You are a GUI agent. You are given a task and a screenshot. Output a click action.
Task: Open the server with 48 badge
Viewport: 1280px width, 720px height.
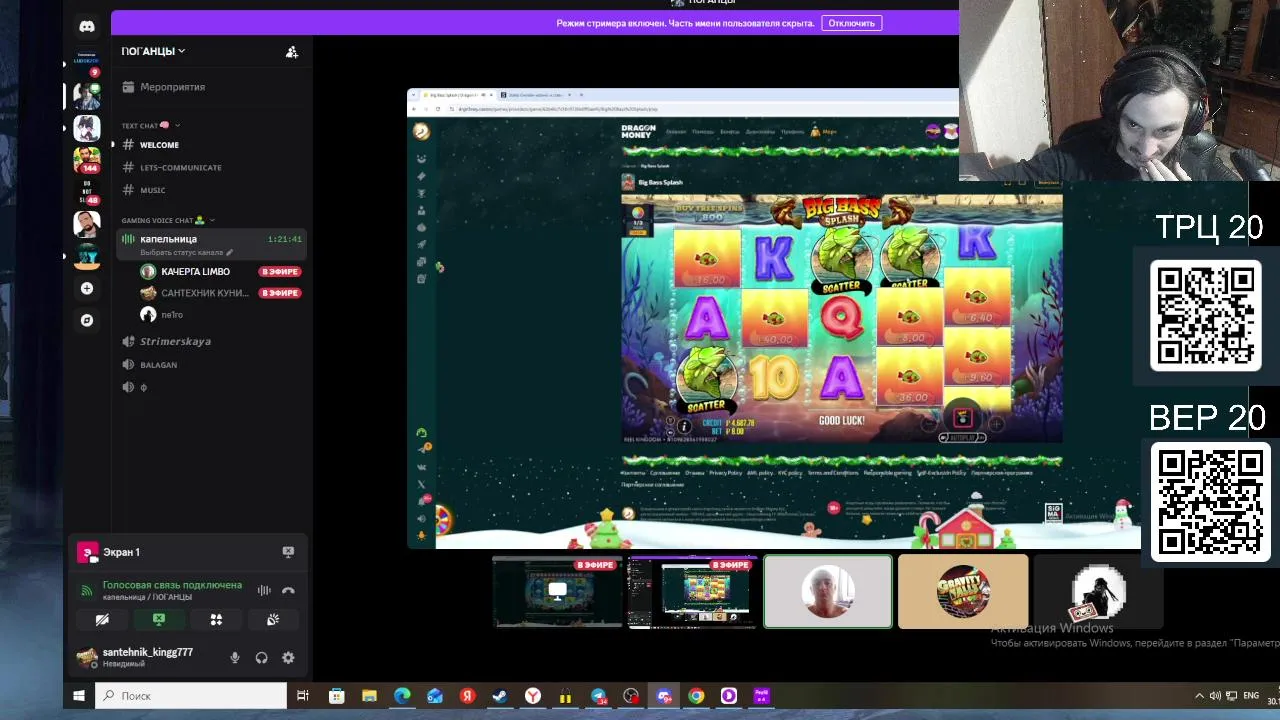87,192
